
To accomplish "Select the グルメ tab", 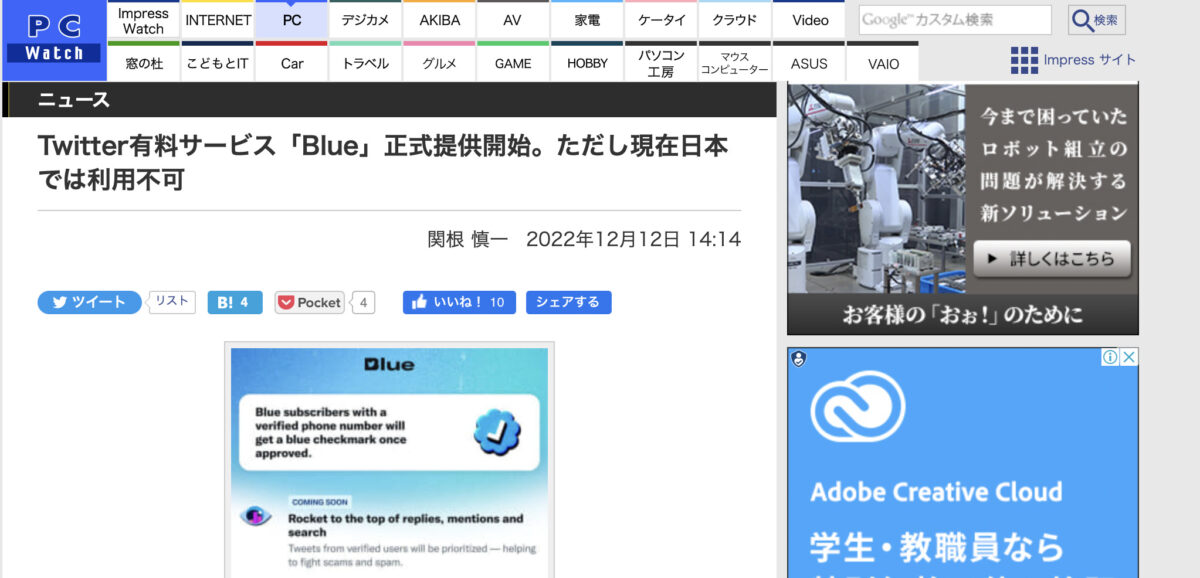I will (439, 62).
